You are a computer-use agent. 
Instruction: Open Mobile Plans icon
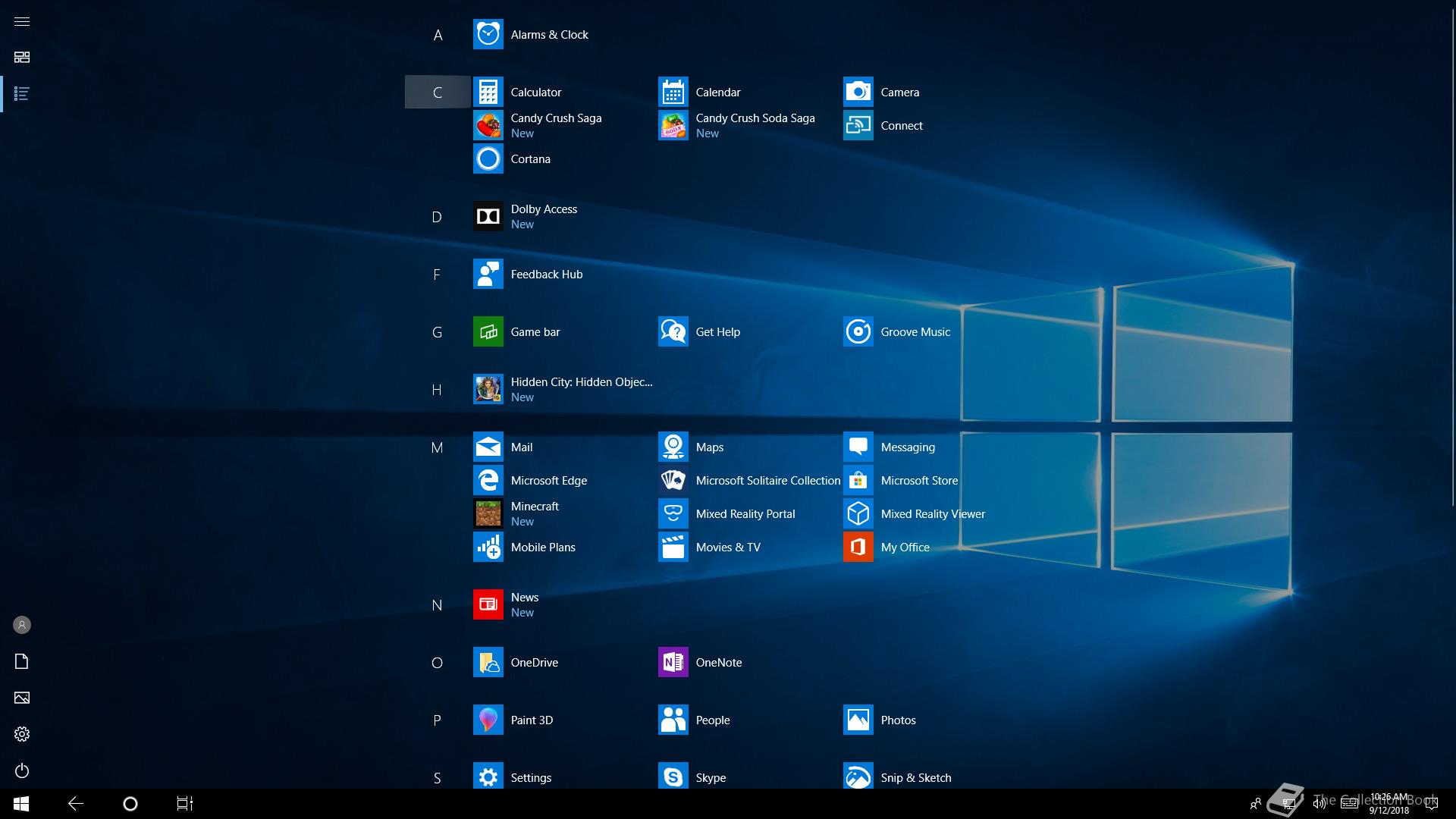[488, 547]
